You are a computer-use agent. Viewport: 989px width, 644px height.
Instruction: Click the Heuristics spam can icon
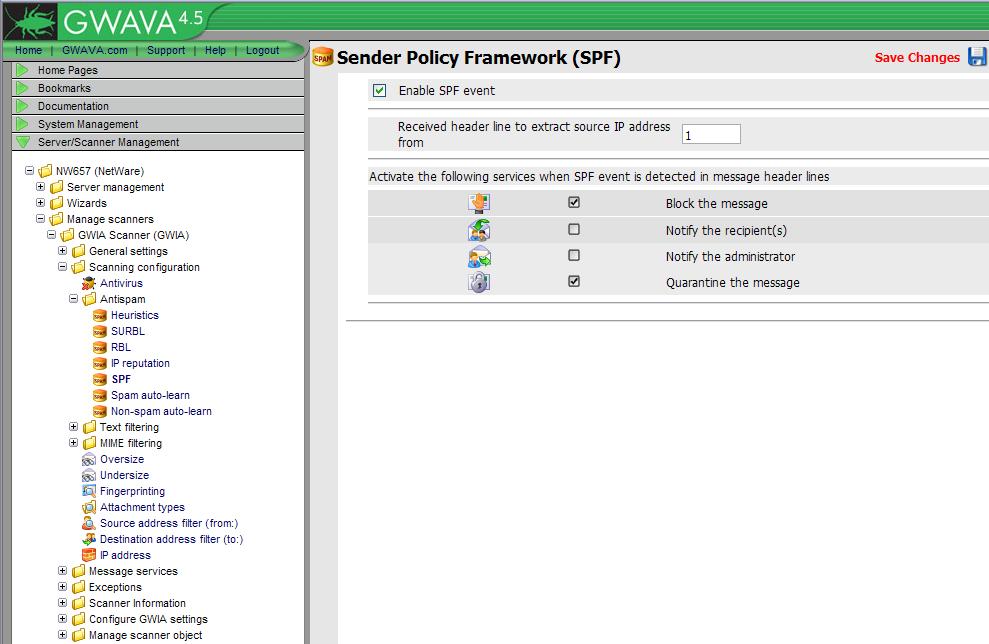click(x=100, y=315)
